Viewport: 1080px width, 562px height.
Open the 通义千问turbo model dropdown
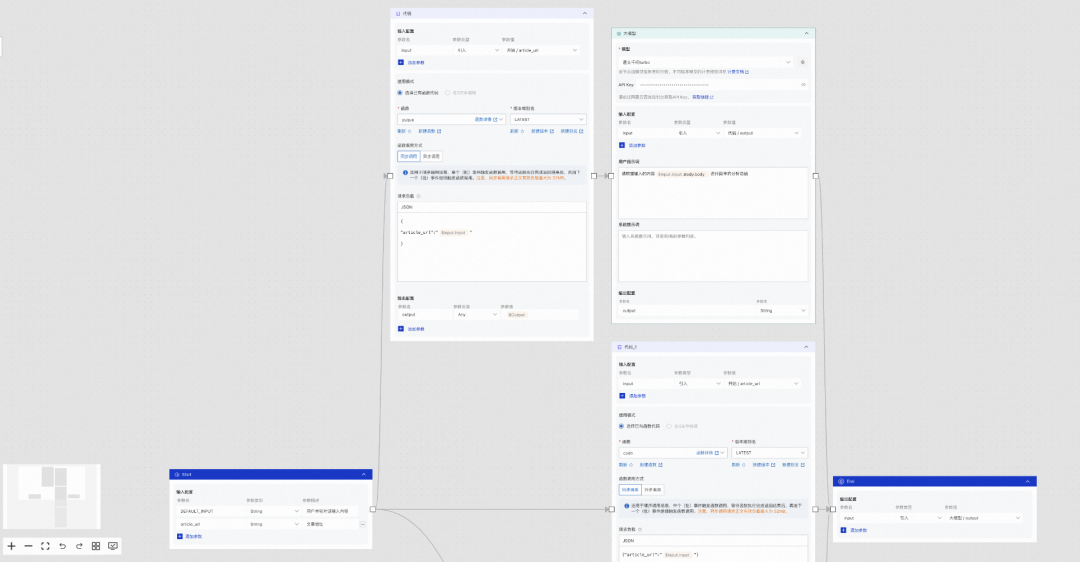[x=705, y=62]
